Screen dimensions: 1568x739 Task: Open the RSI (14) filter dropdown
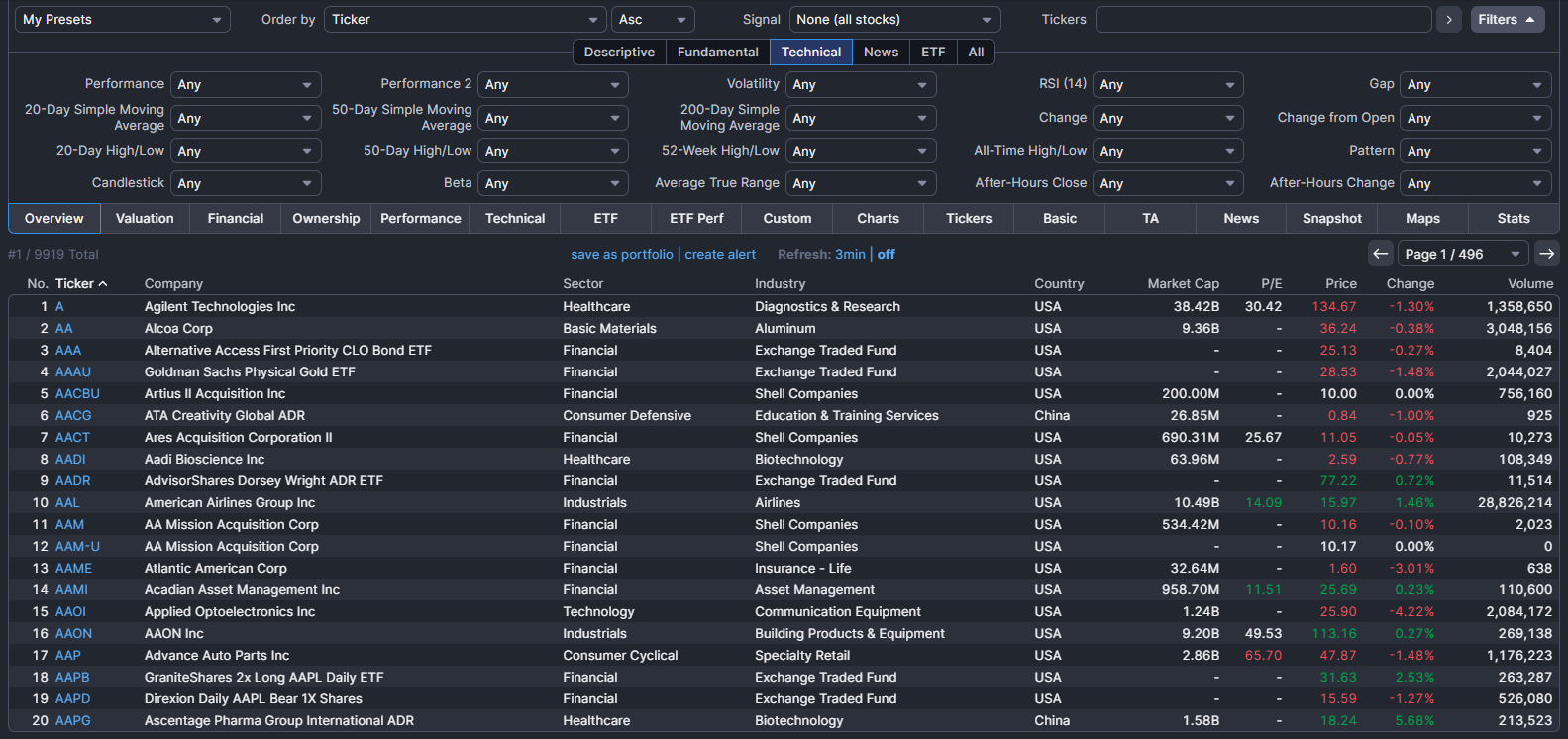point(1169,85)
